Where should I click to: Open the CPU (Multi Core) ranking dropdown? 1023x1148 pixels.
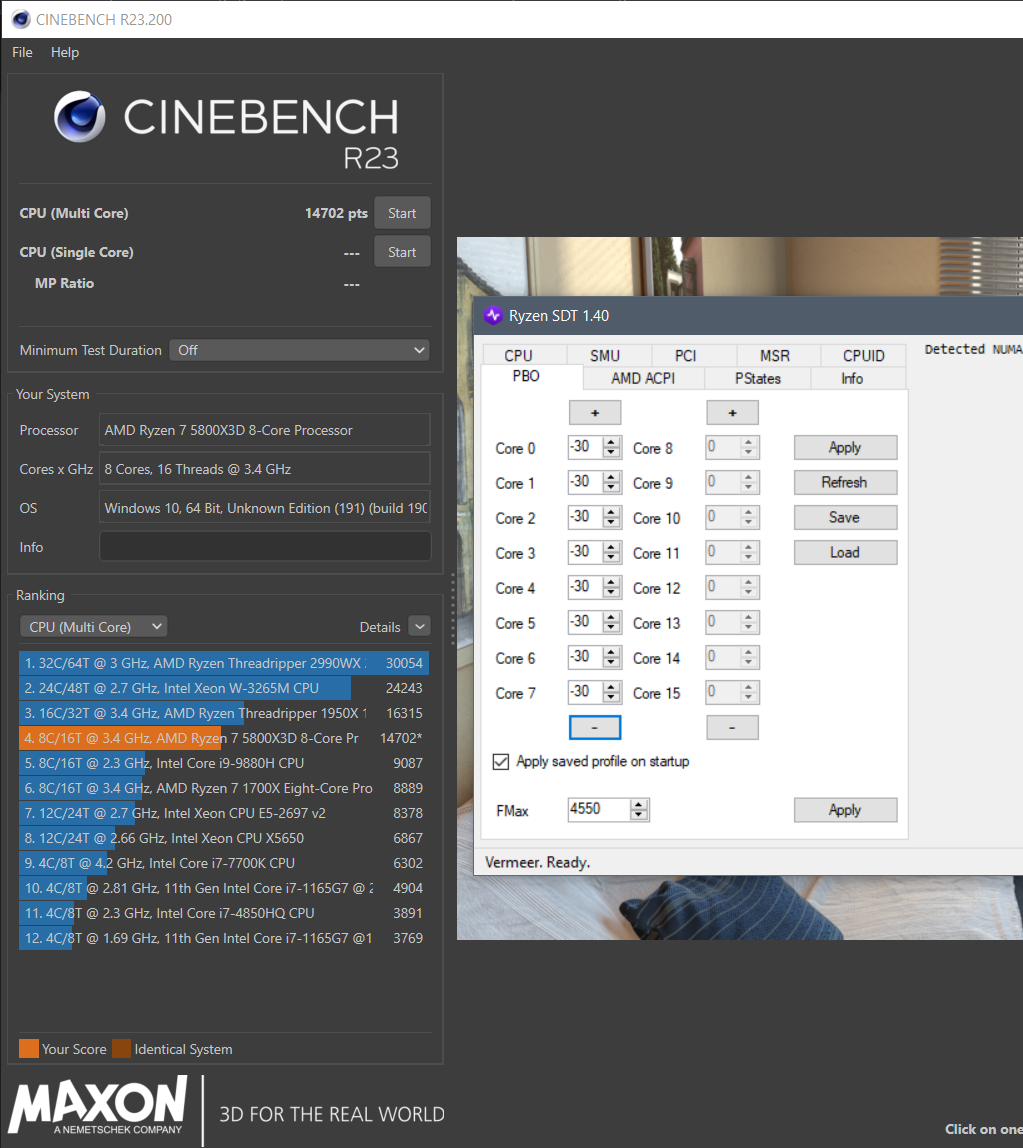[94, 627]
